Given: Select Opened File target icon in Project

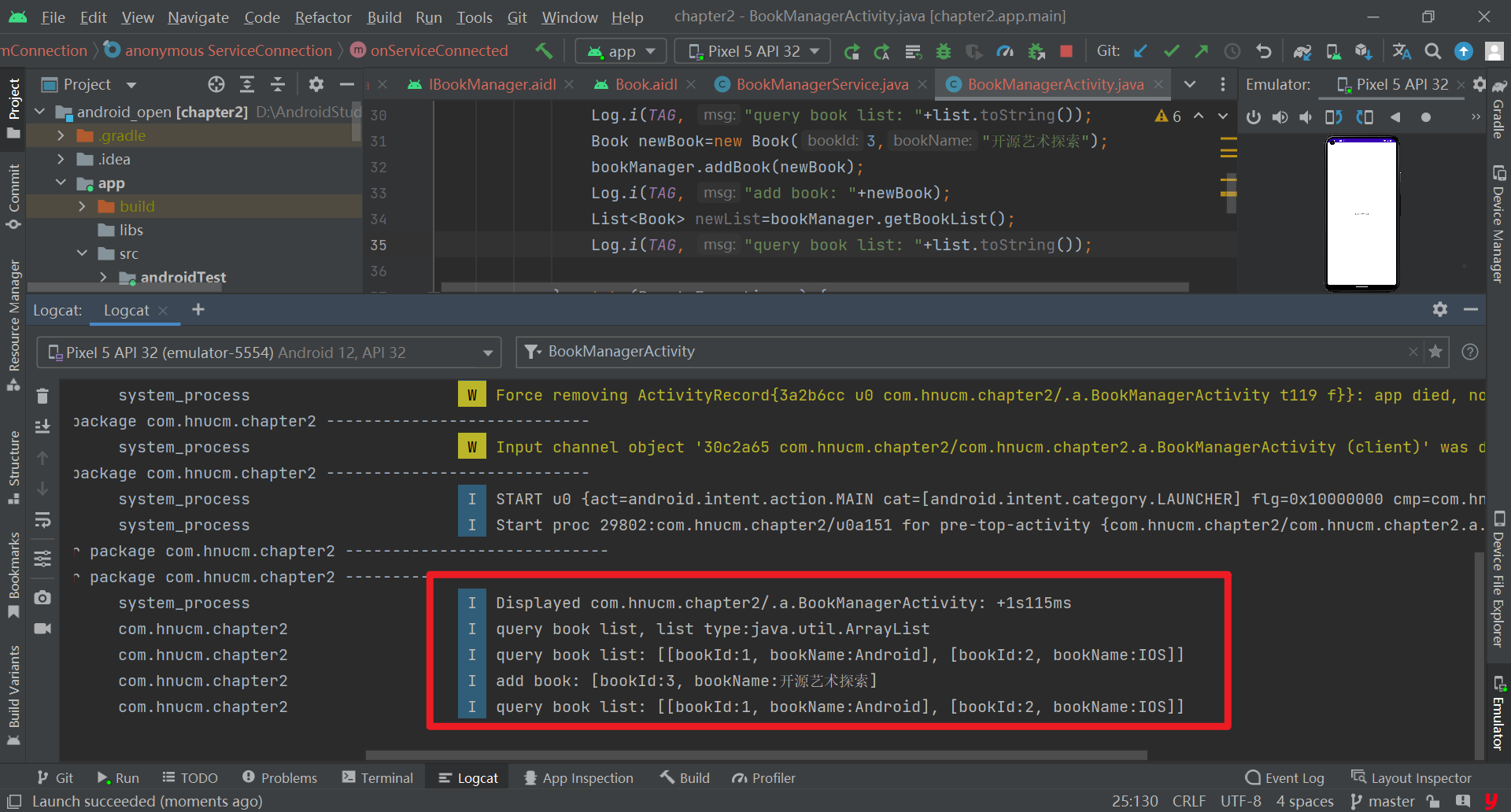Looking at the screenshot, I should tap(216, 84).
